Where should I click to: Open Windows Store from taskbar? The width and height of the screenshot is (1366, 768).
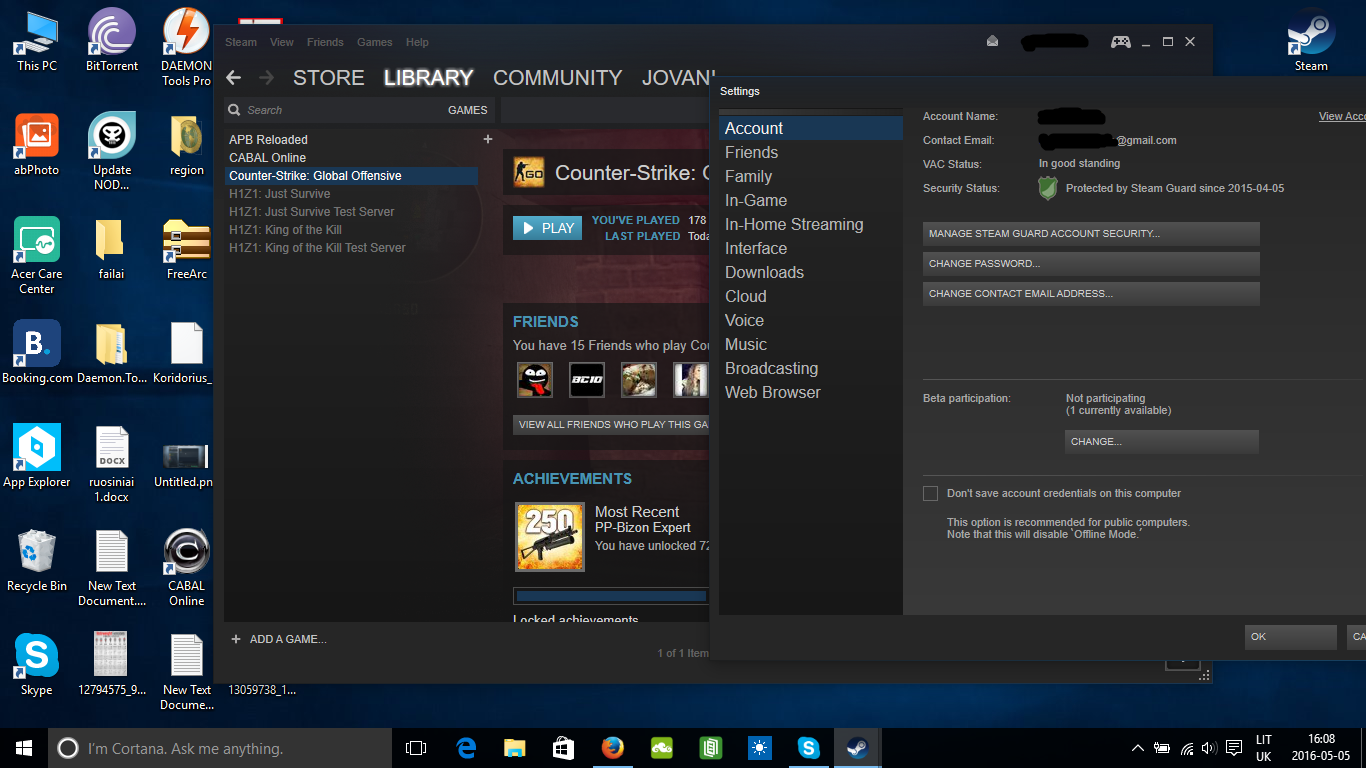[x=564, y=748]
